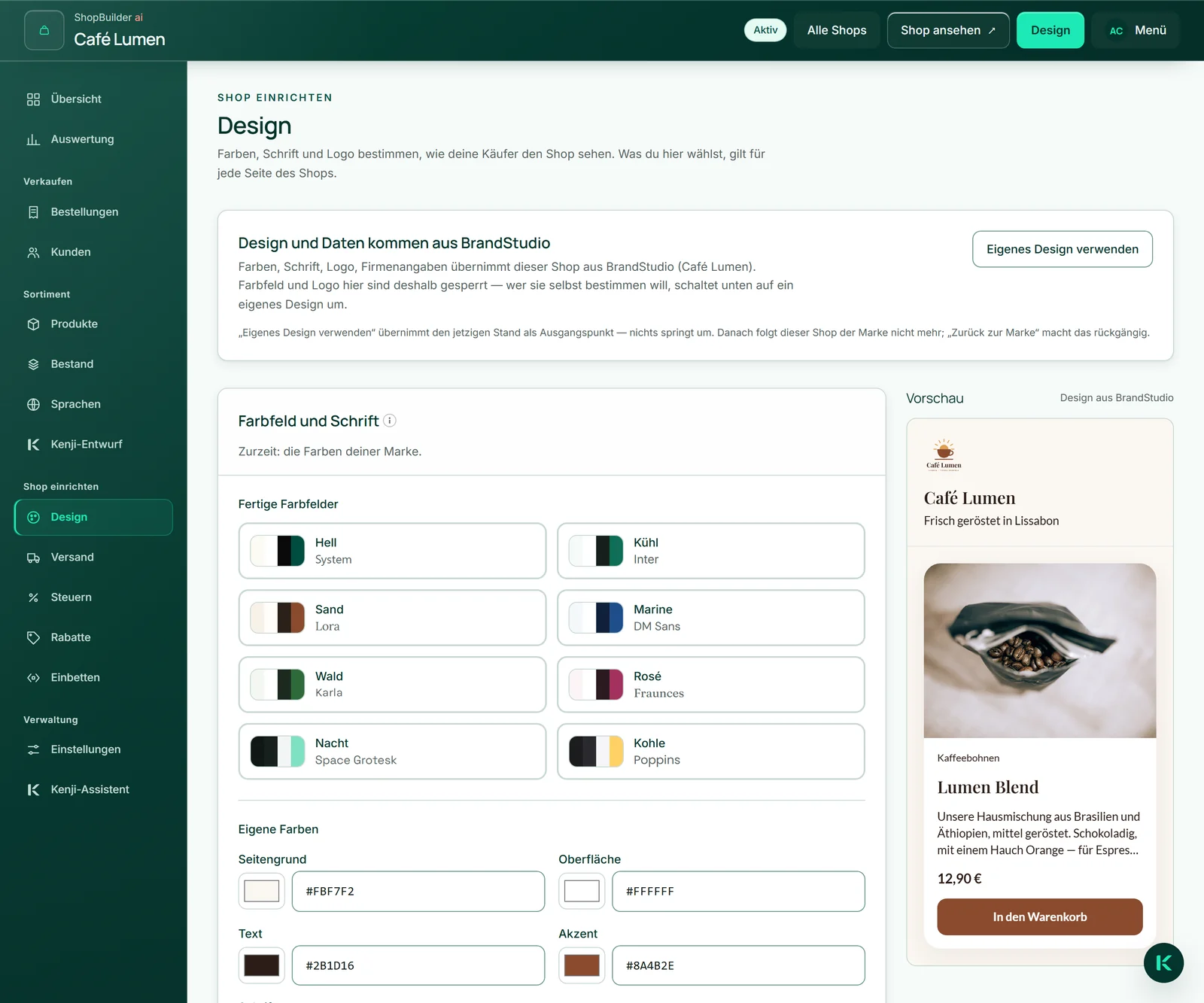The image size is (1204, 1003).
Task: Open Alle Shops
Action: tap(837, 30)
